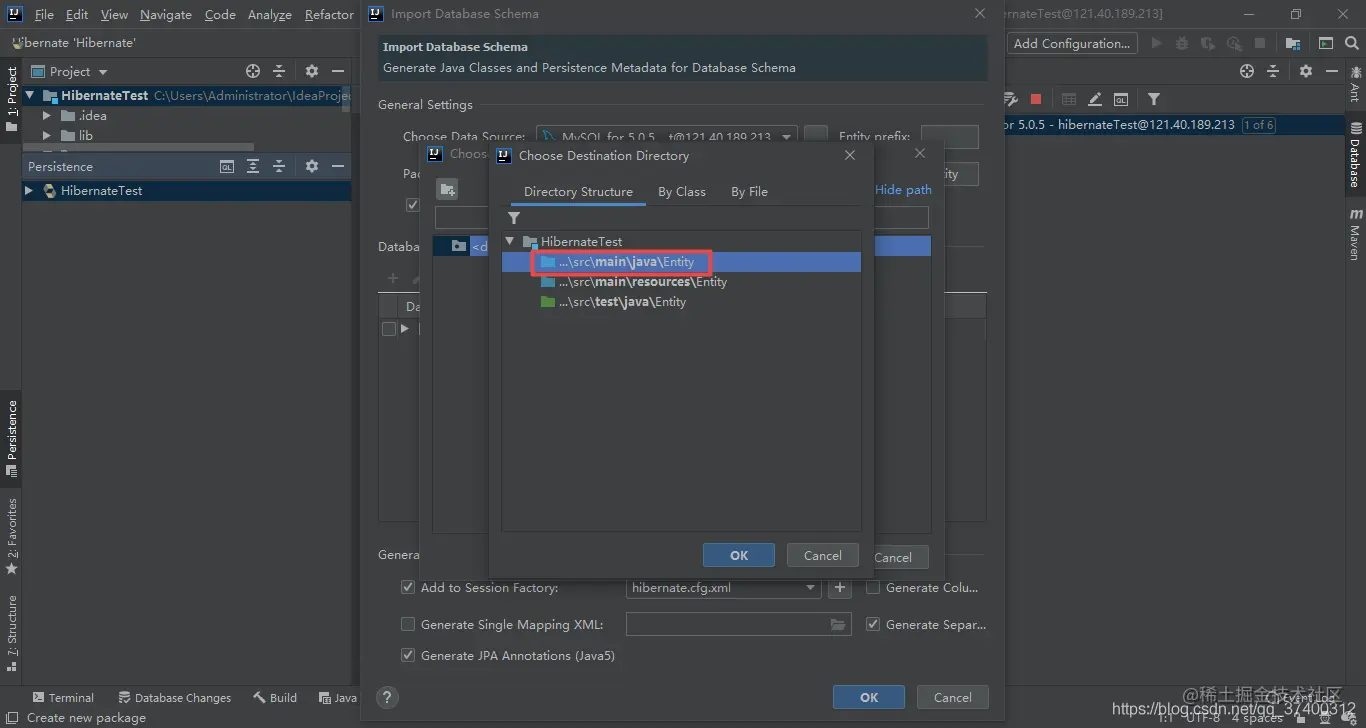Click the edit pencil icon in Database toolbar
Viewport: 1366px width, 728px height.
(1095, 99)
